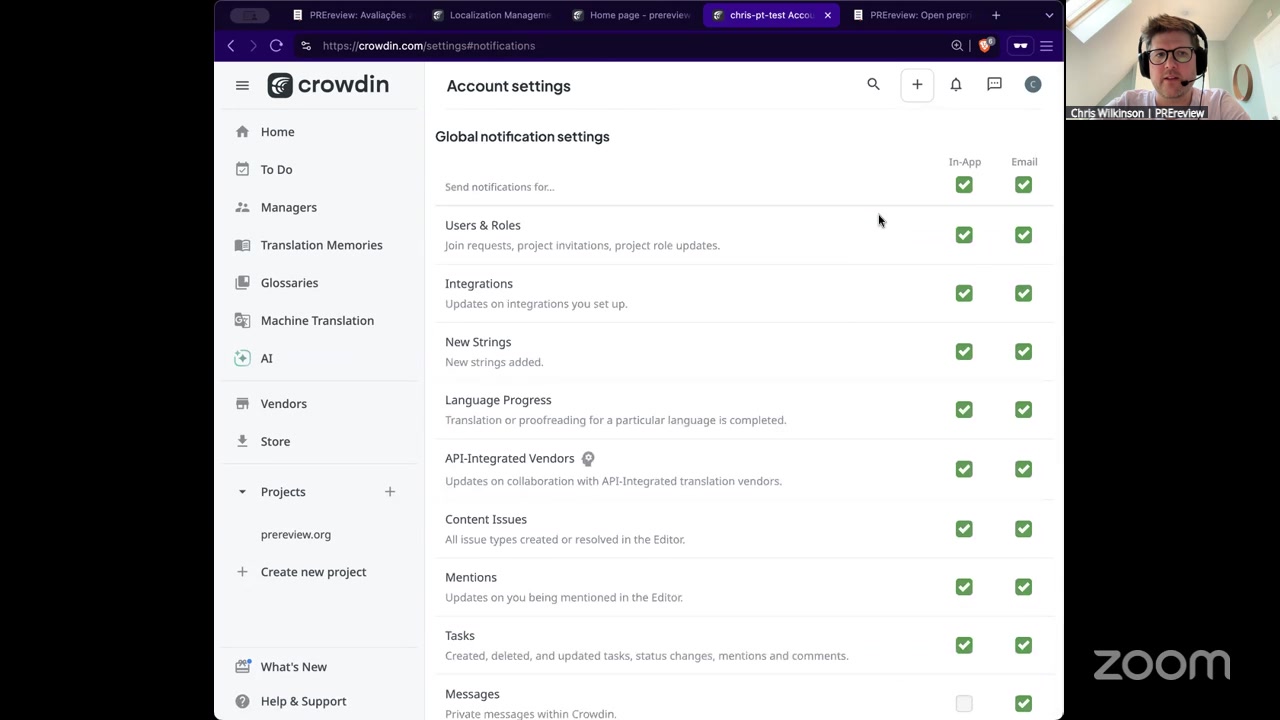Add new project with plus beside Projects
1280x720 pixels.
tap(390, 492)
